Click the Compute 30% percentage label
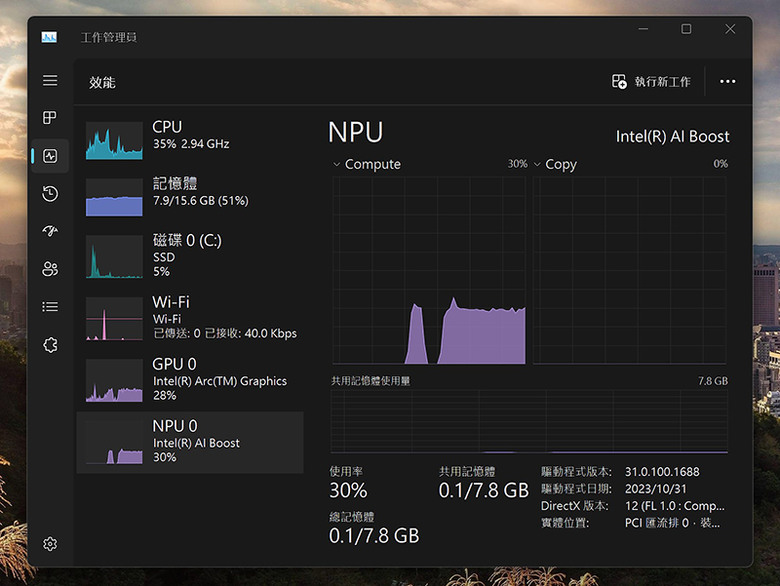 pos(517,164)
